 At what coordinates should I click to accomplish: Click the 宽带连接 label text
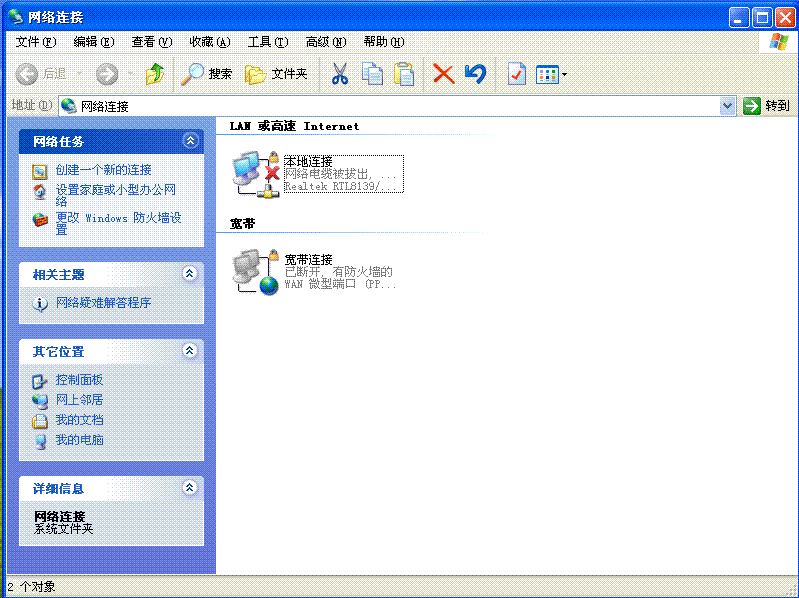pyautogui.click(x=308, y=260)
